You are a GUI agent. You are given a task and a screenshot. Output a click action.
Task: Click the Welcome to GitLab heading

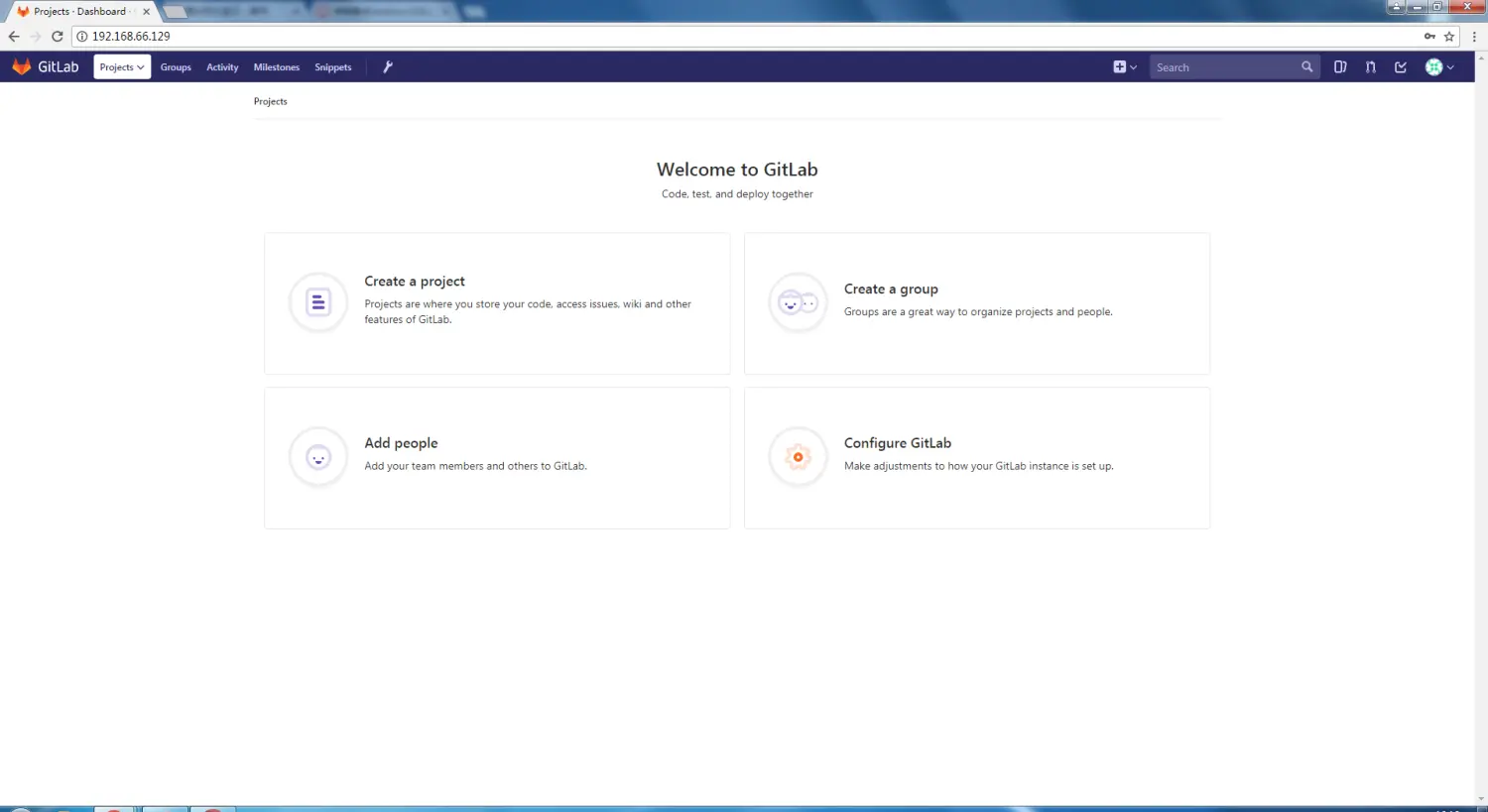coord(737,170)
